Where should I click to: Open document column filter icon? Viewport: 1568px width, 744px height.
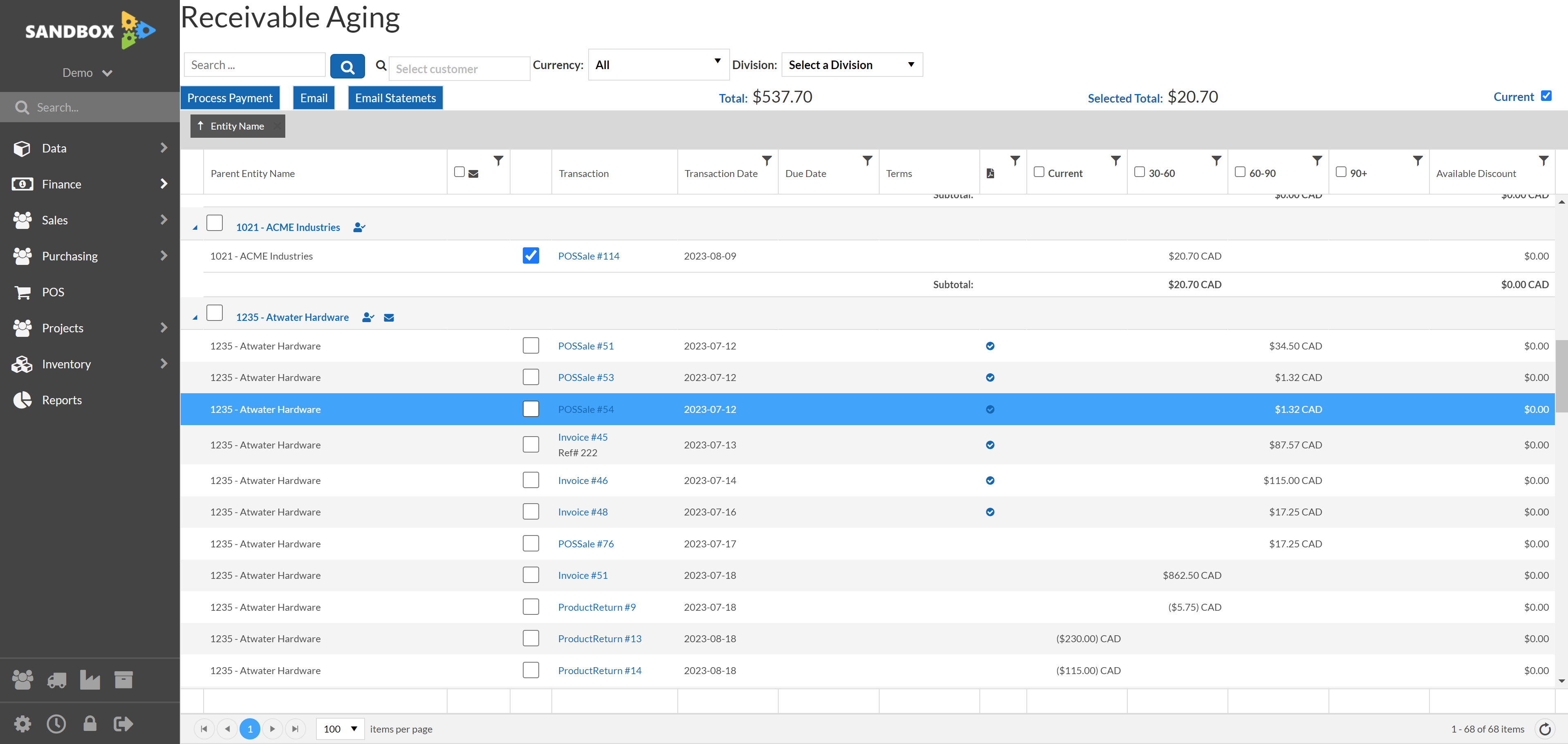coord(1015,161)
